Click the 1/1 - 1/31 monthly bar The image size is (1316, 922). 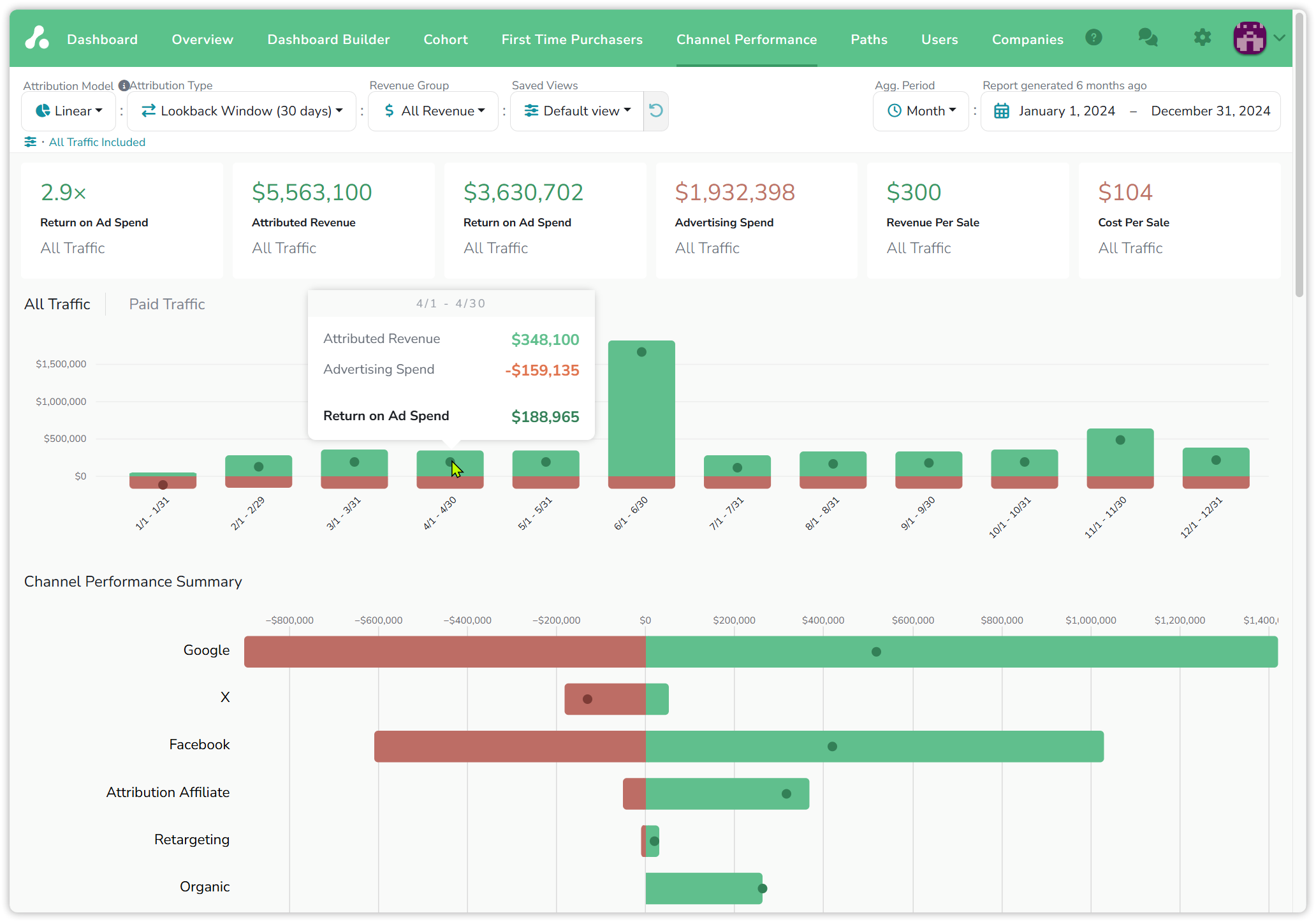point(163,481)
